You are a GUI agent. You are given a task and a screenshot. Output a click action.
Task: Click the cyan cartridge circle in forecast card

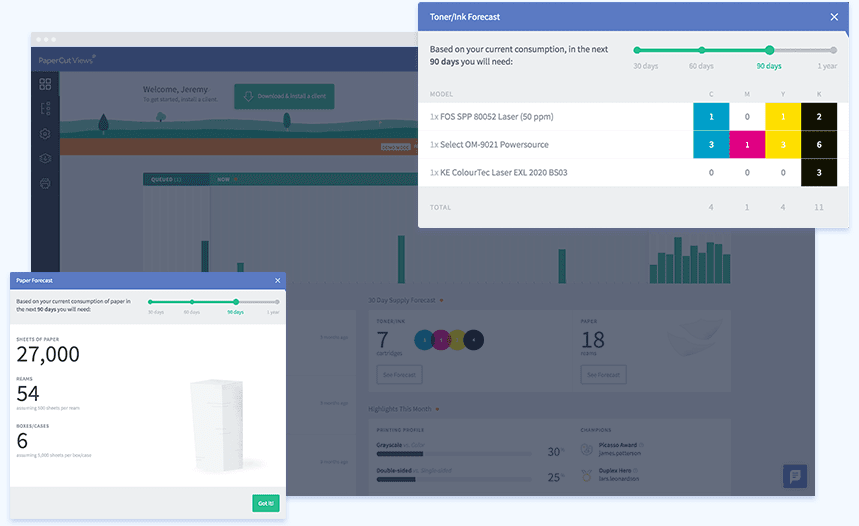[x=424, y=340]
